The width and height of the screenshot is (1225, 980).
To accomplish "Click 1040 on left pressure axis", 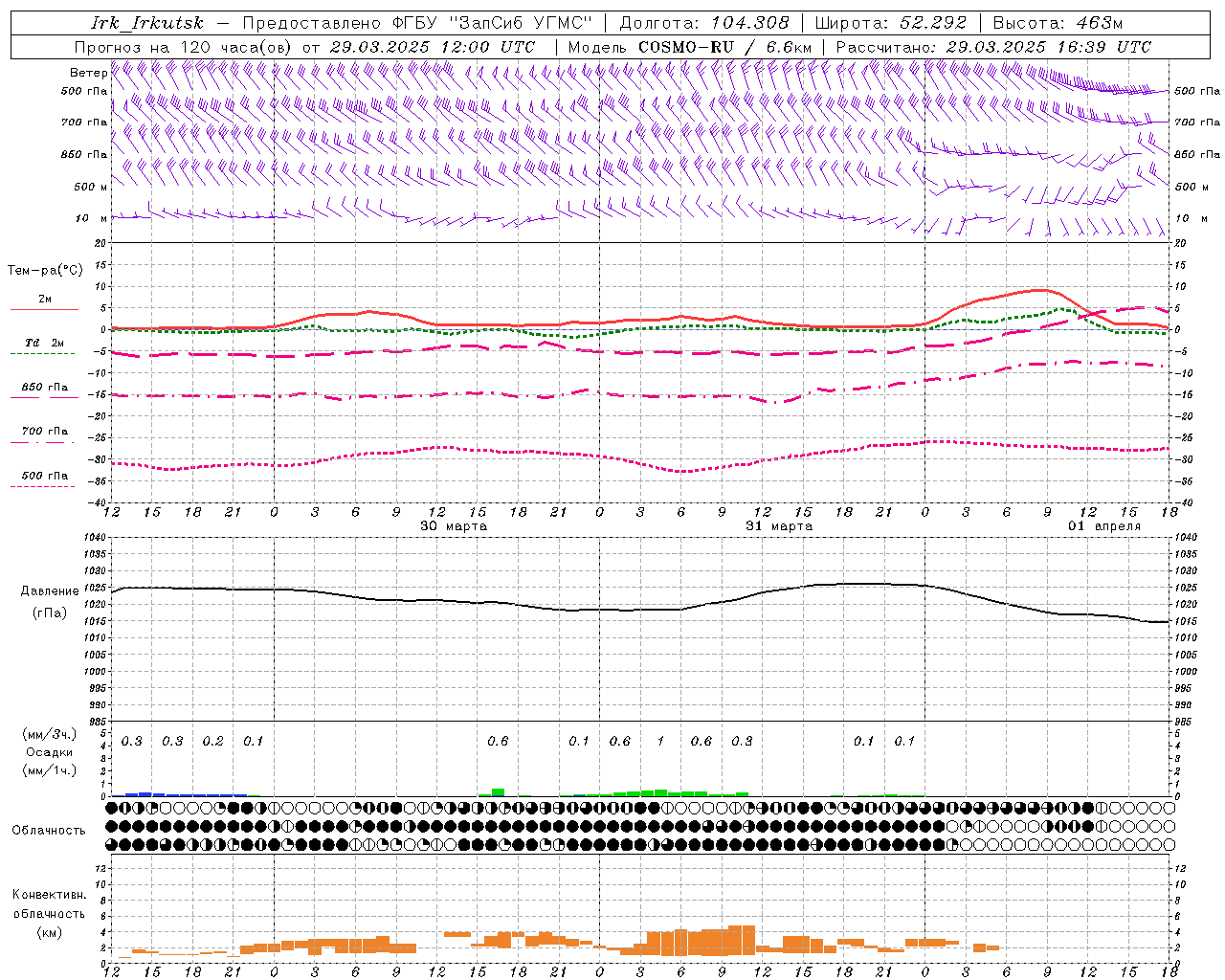I will tap(93, 537).
